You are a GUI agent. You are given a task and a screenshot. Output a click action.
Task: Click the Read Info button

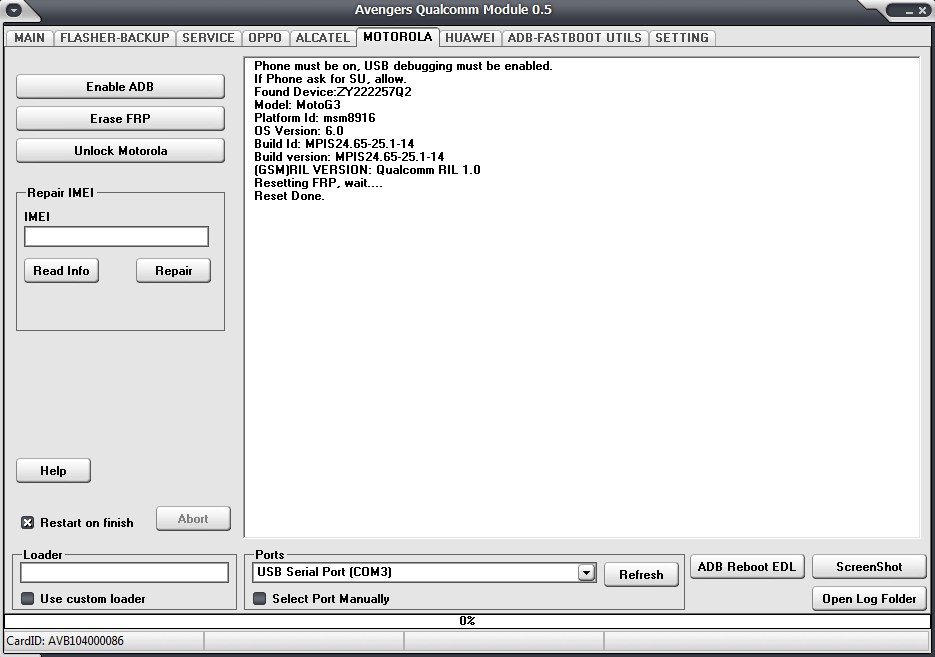[x=61, y=271]
